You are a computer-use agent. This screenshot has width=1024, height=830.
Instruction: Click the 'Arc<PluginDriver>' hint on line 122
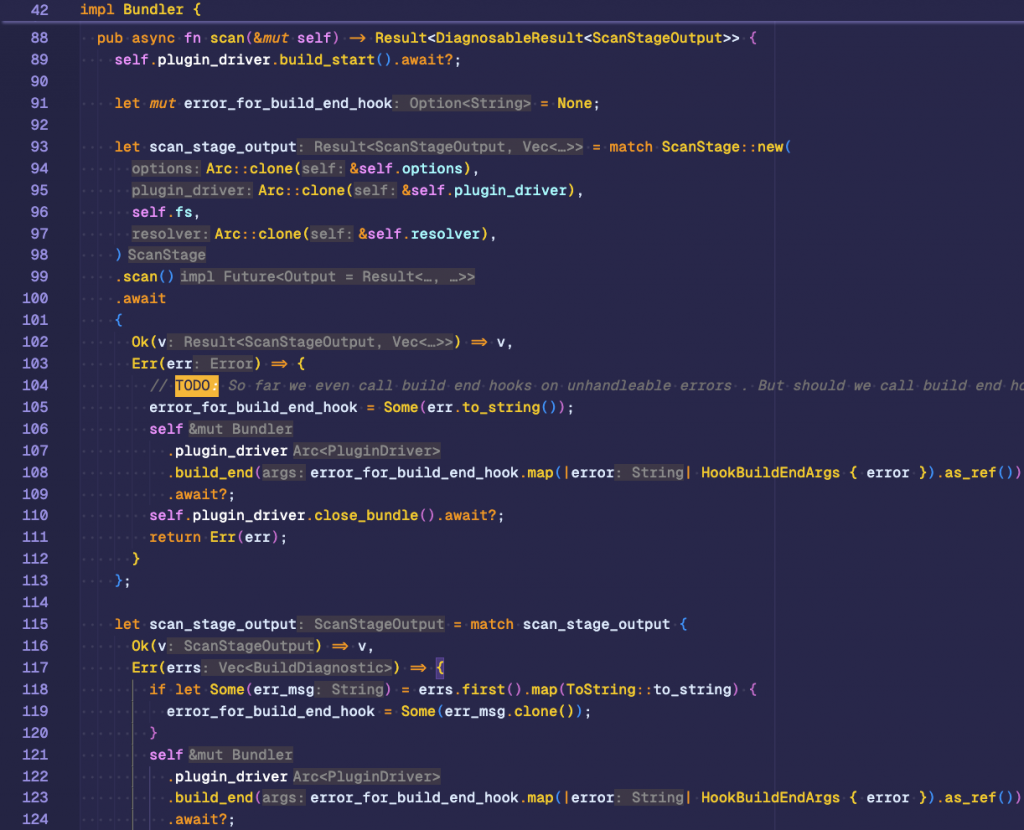[366, 776]
